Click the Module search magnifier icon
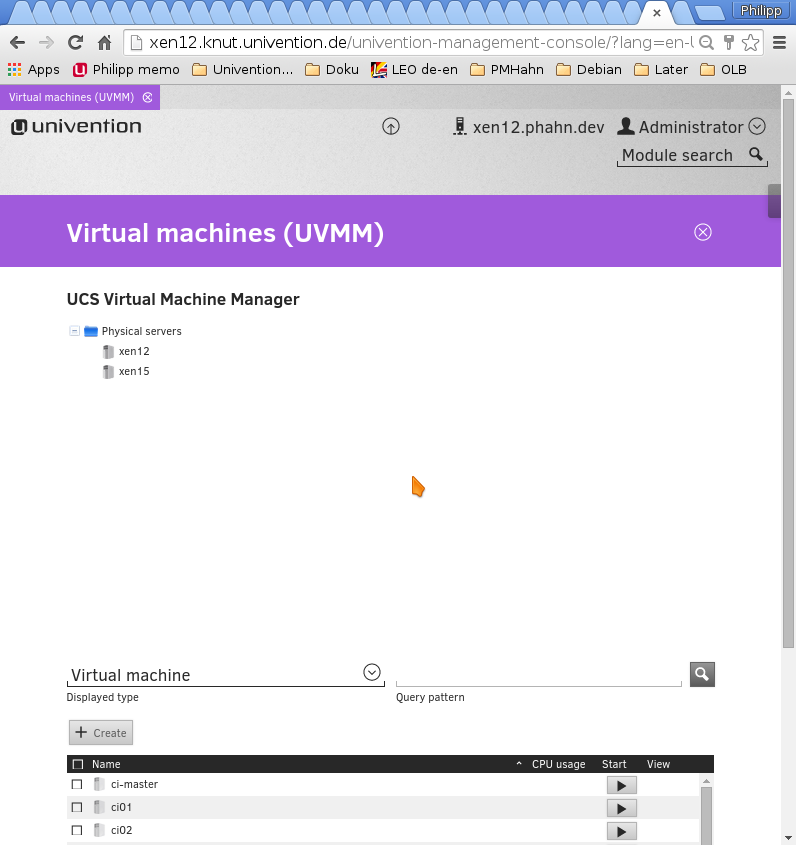Viewport: 796px width, 845px height. (756, 155)
